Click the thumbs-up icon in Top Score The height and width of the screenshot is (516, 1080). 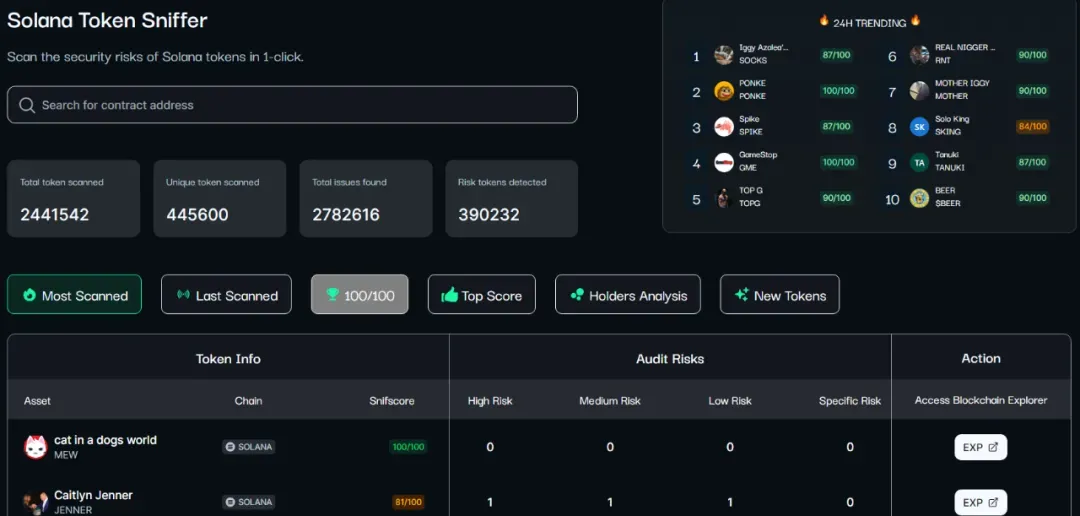[x=450, y=295]
